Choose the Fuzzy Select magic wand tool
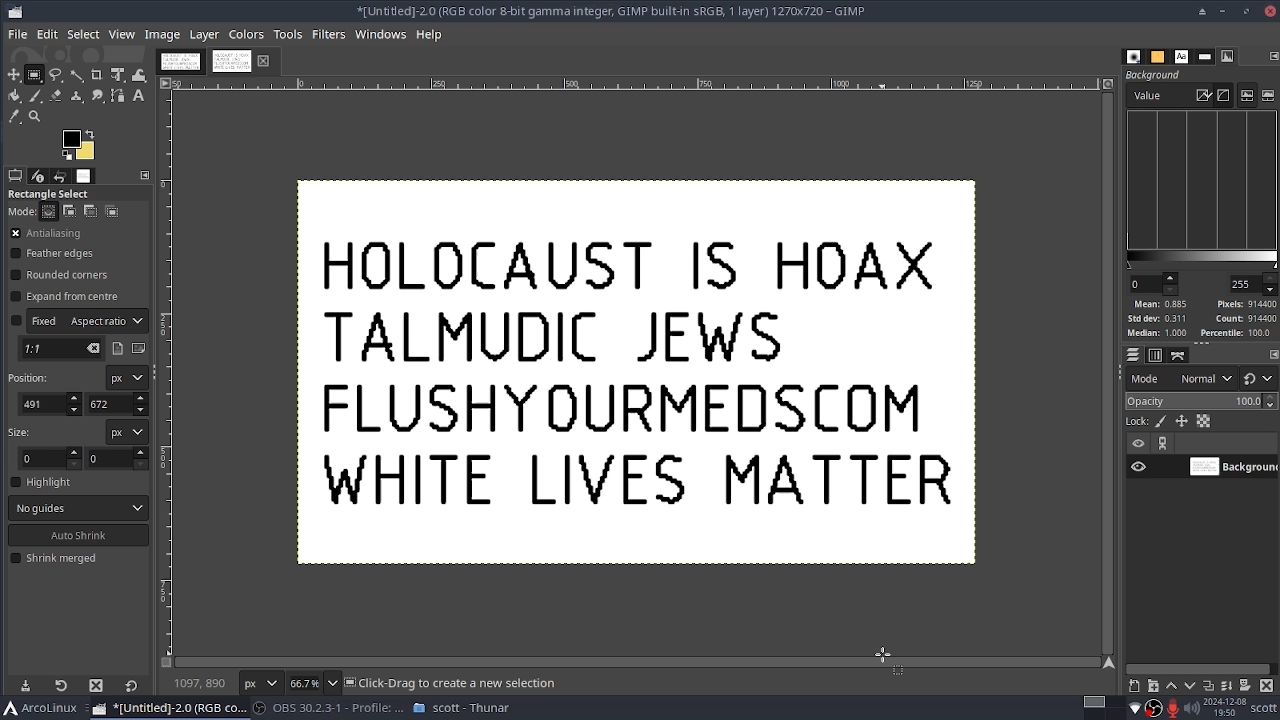 tap(77, 75)
